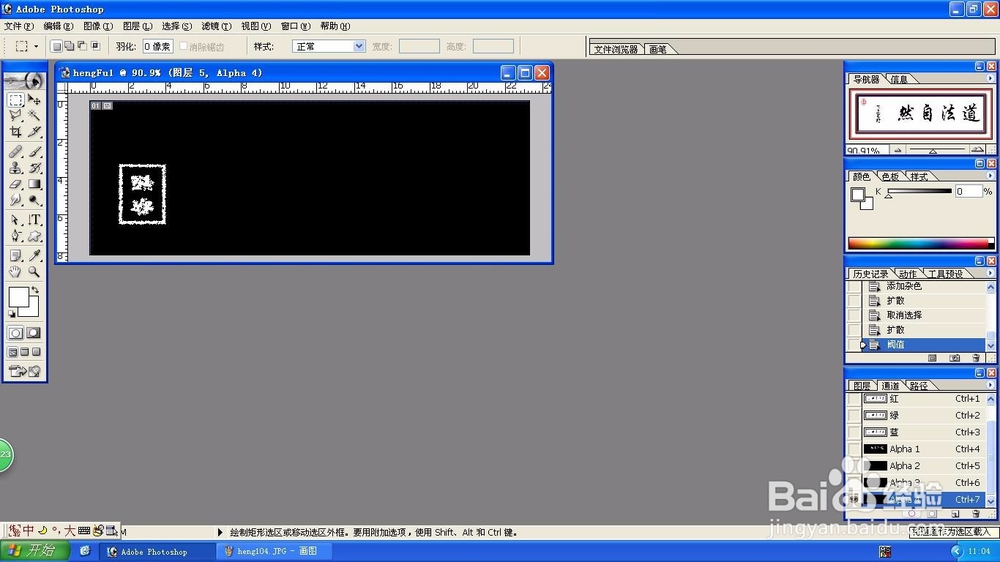Open the History panel flyout menu

pos(990,274)
